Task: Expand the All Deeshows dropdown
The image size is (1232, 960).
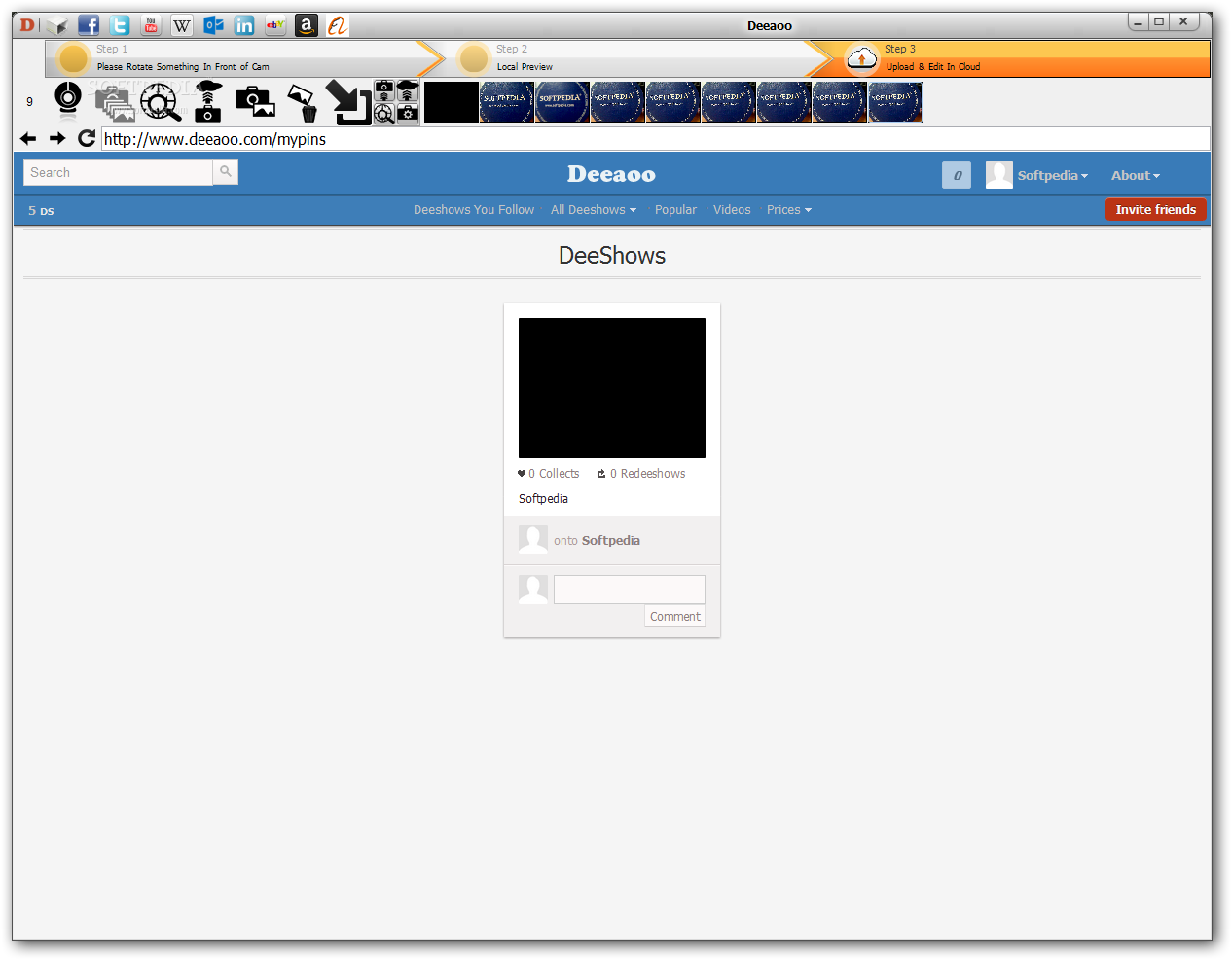Action: click(x=594, y=210)
